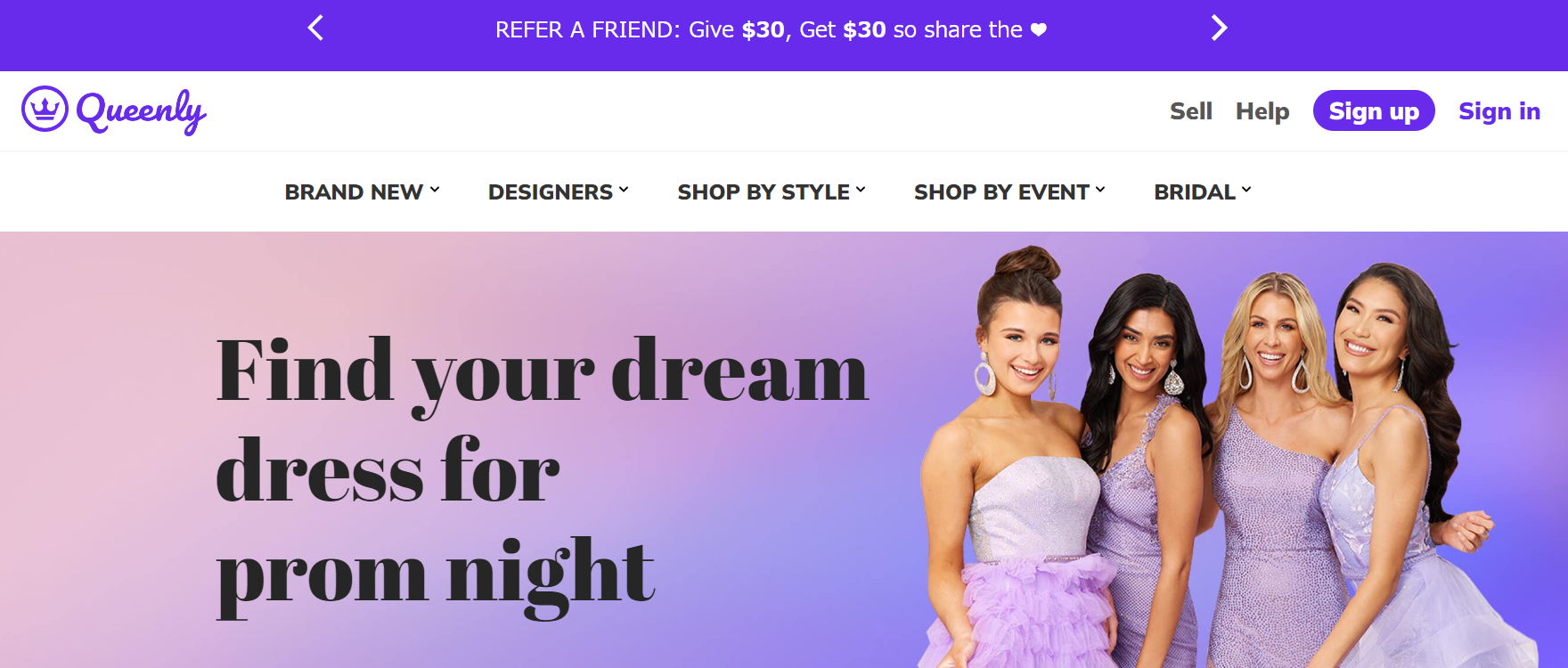Screen dimensions: 1568x668
Task: Open the SHOP BY STYLE dropdown
Action: click(x=772, y=191)
